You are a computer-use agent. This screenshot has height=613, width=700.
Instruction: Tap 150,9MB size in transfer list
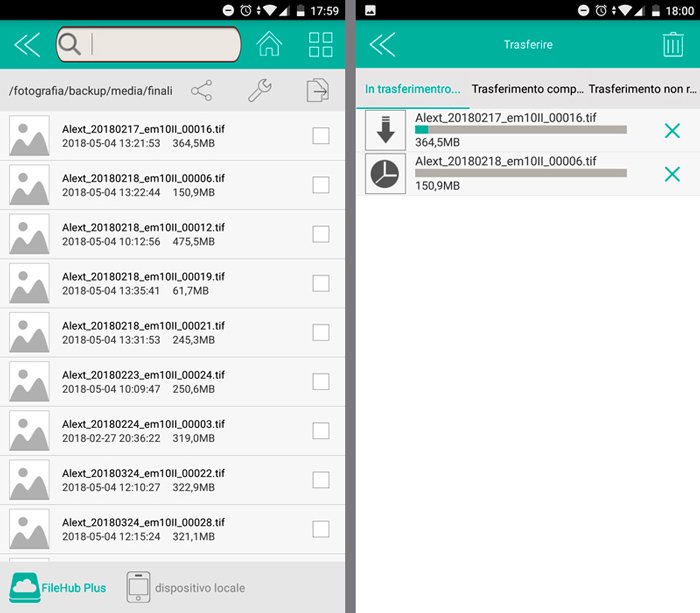[438, 186]
